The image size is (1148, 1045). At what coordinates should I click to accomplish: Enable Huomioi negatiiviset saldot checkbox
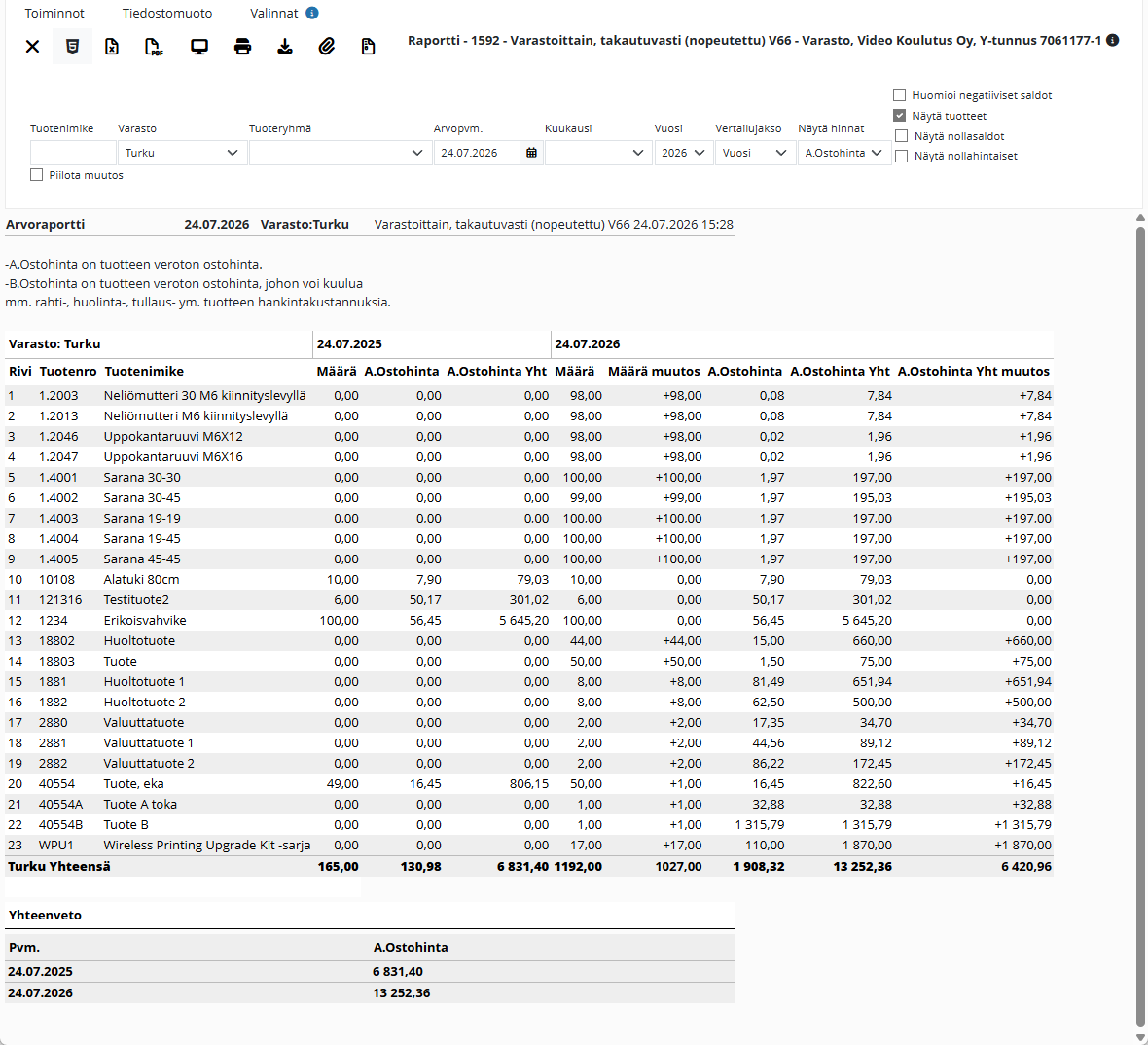[899, 95]
